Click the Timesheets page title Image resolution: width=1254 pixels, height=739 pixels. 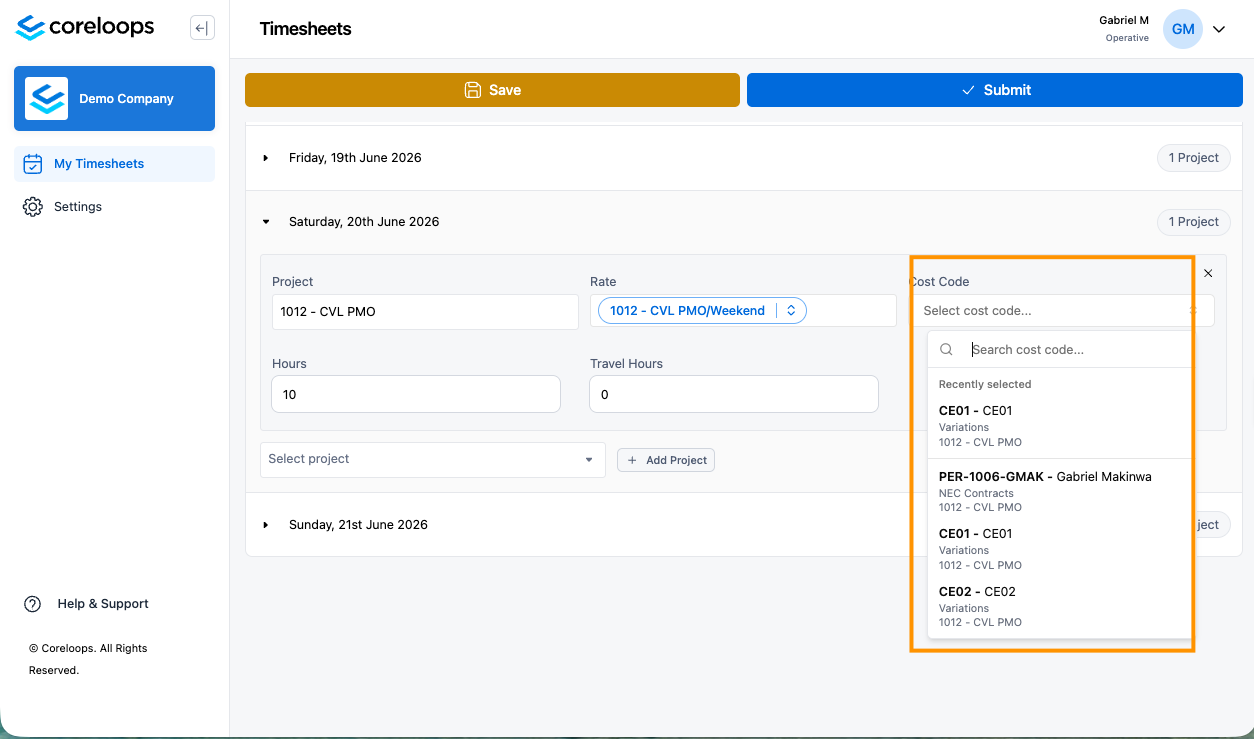(305, 29)
